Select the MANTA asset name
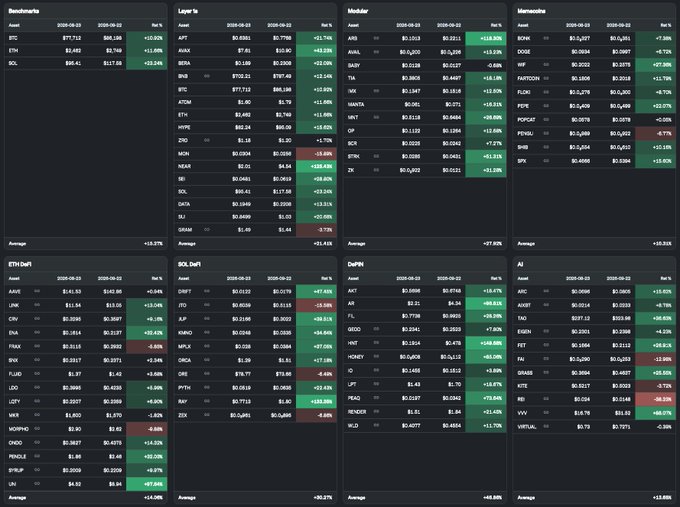The height and width of the screenshot is (507, 680). pos(356,105)
